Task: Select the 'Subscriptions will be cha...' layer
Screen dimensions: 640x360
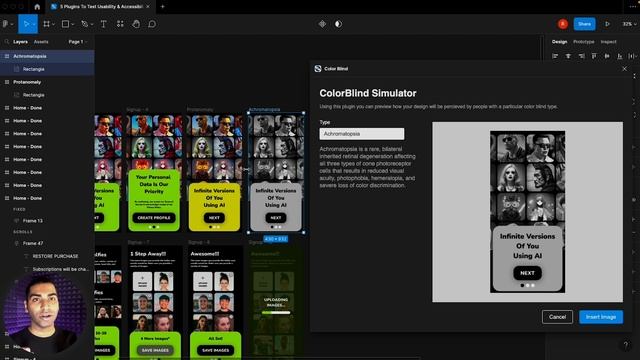Action: click(47, 269)
